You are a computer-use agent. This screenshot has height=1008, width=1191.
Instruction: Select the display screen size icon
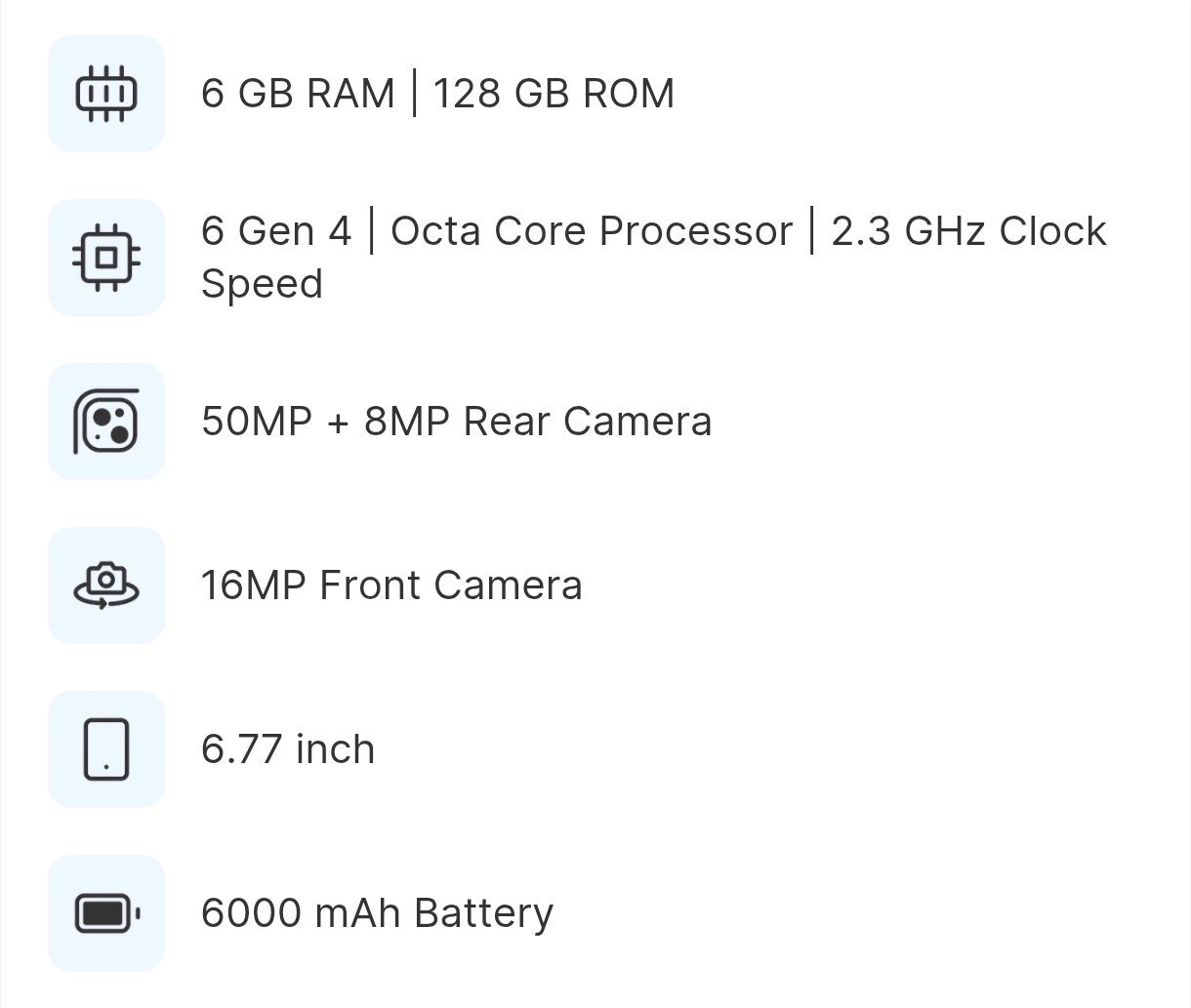[x=106, y=749]
